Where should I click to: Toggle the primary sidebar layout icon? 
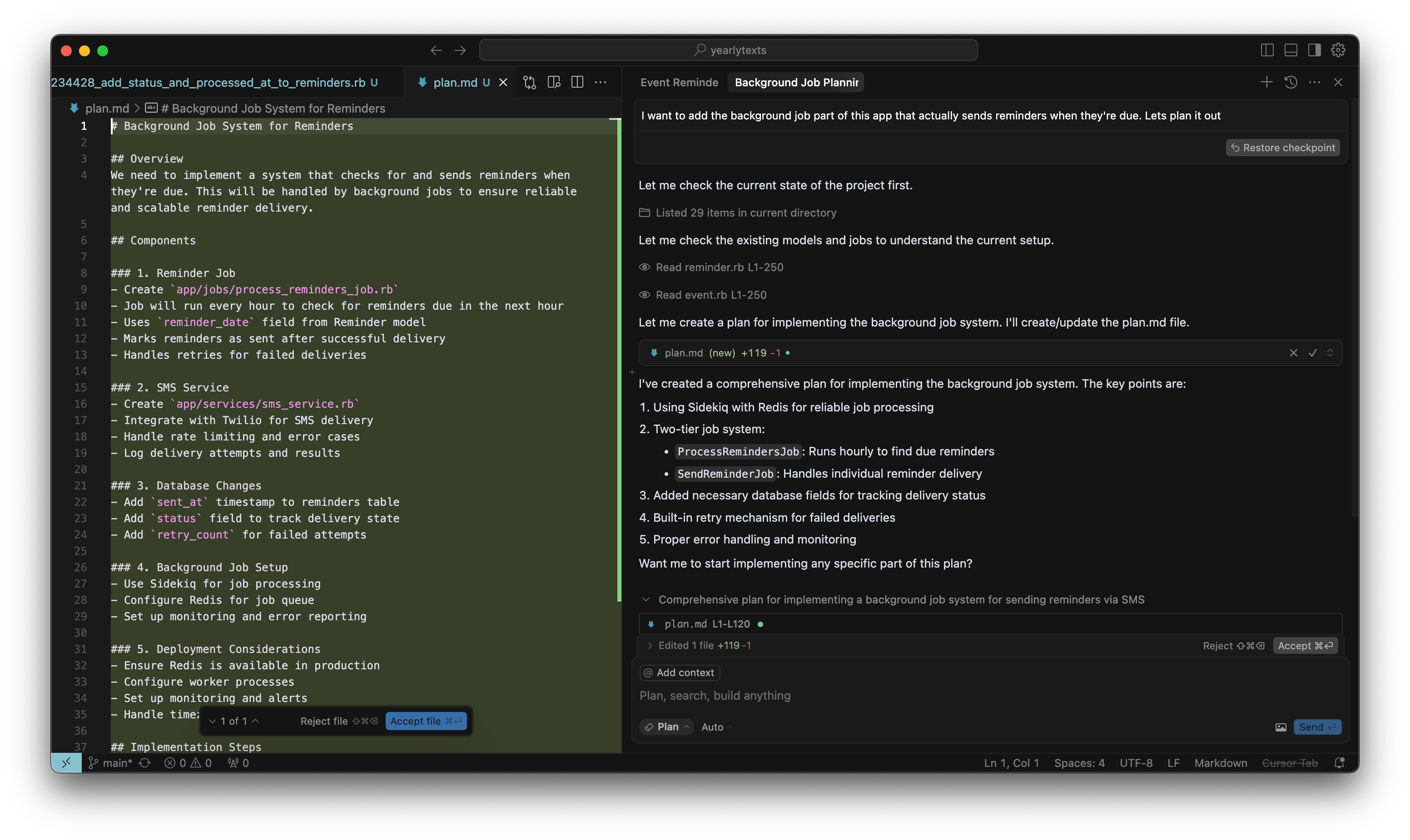(1267, 50)
